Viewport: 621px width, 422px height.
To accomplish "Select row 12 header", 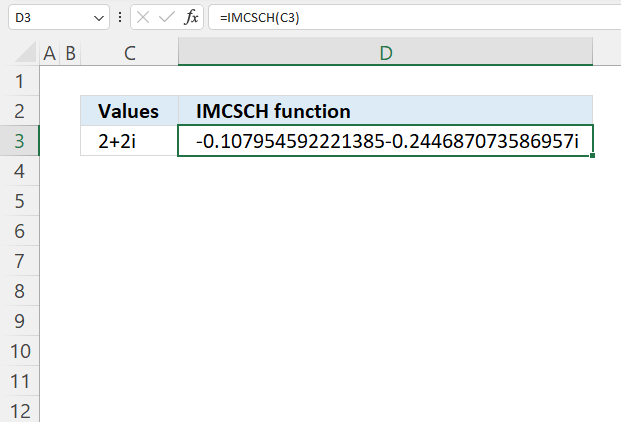I will (19, 410).
